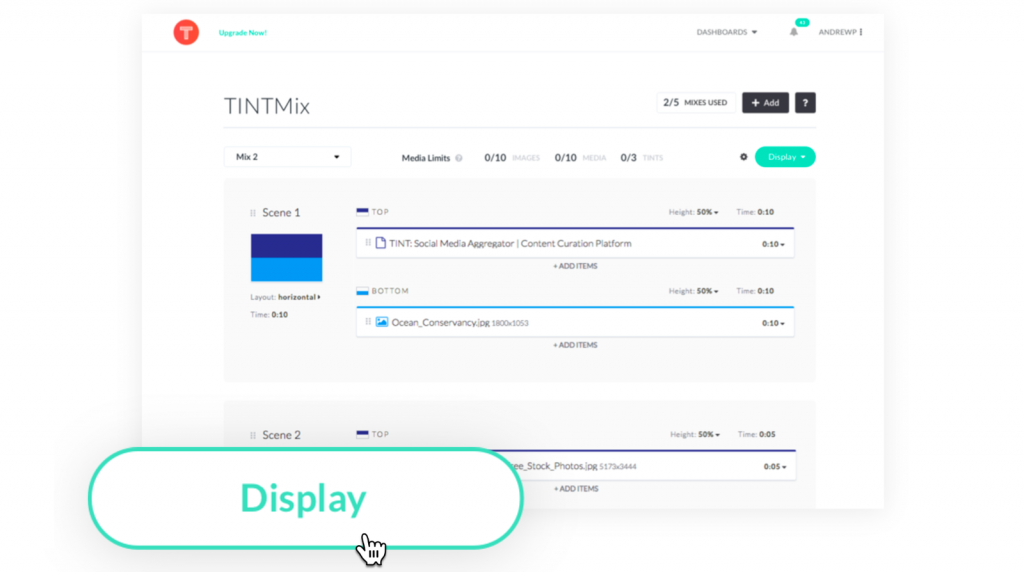This screenshot has width=1024, height=572.
Task: Click 'Time: 0:10' in Scene 1 TOP header
Action: [755, 212]
